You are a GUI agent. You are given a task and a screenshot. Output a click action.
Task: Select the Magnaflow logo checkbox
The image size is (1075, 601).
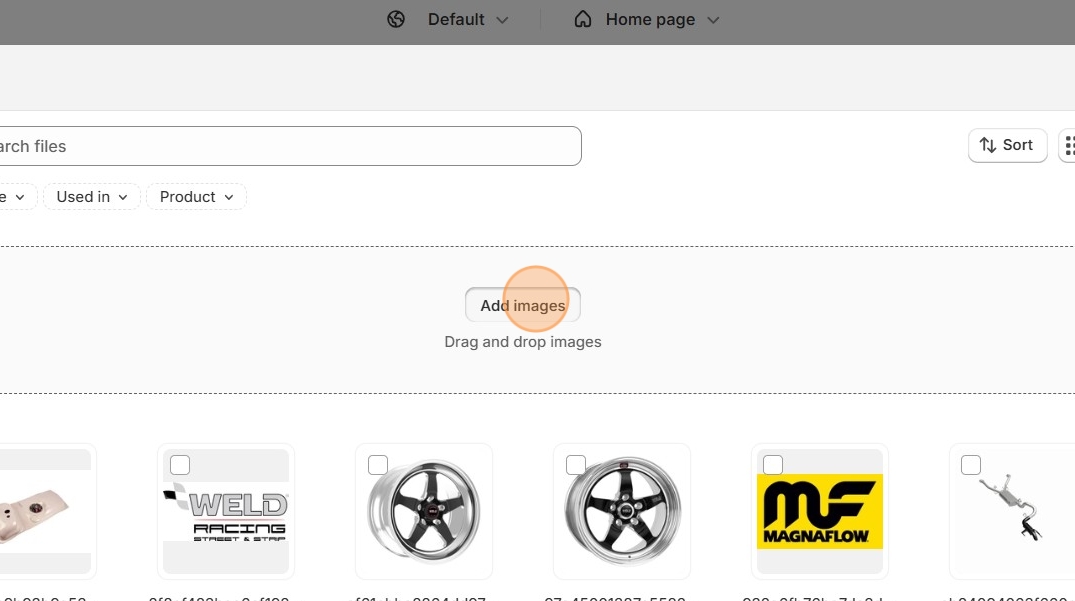773,465
